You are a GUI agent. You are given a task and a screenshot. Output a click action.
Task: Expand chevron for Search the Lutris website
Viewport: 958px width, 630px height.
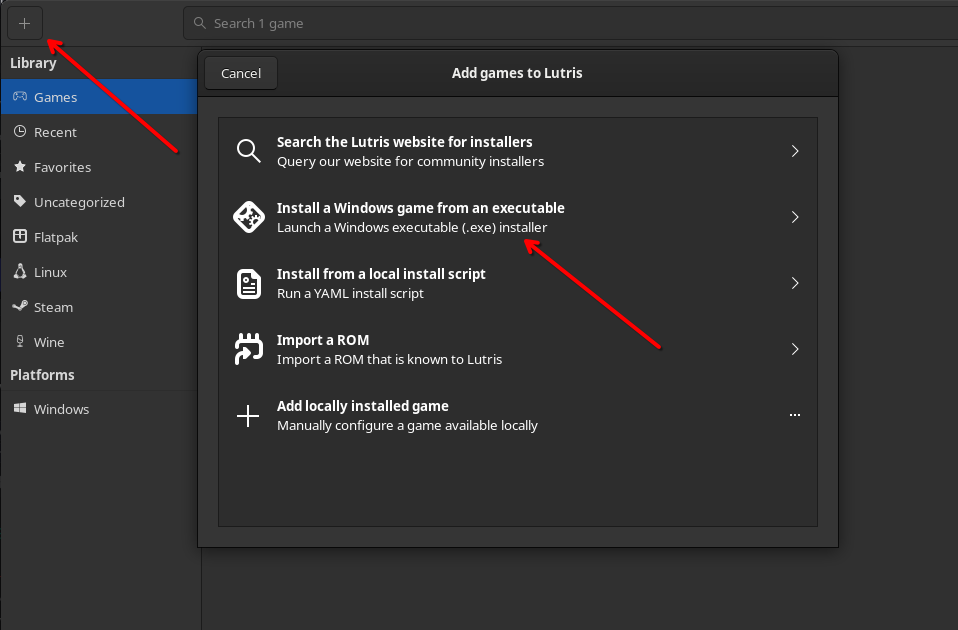[795, 151]
